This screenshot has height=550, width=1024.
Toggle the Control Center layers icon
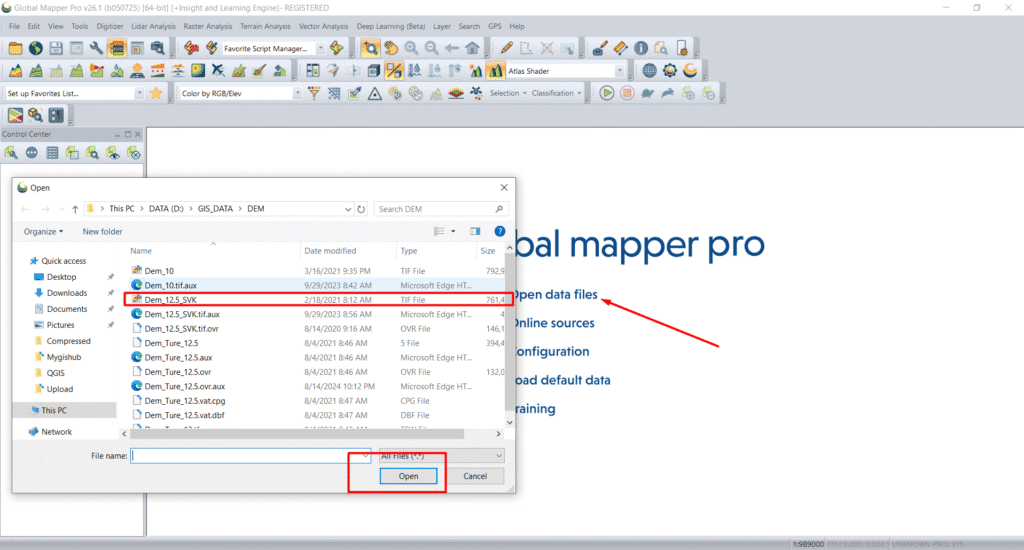point(117,48)
